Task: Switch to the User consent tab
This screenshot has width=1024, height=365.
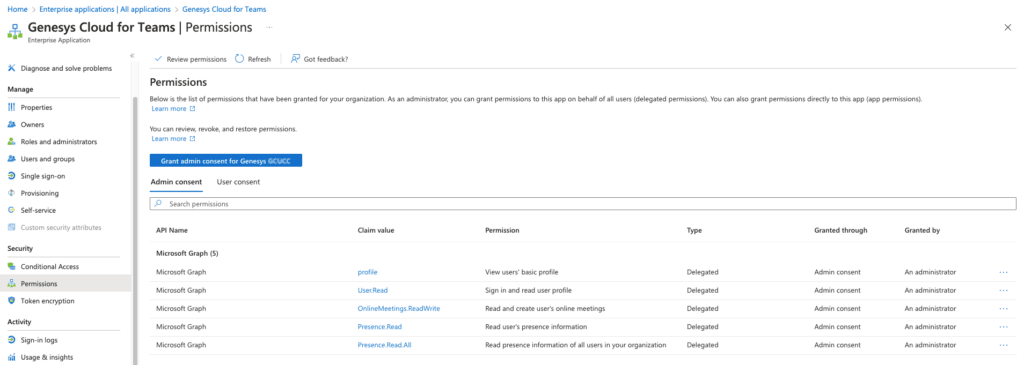Action: coord(238,182)
